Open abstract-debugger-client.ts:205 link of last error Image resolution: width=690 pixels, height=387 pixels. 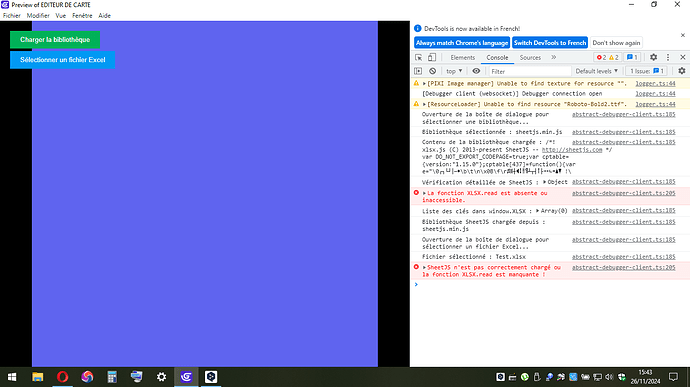624,267
